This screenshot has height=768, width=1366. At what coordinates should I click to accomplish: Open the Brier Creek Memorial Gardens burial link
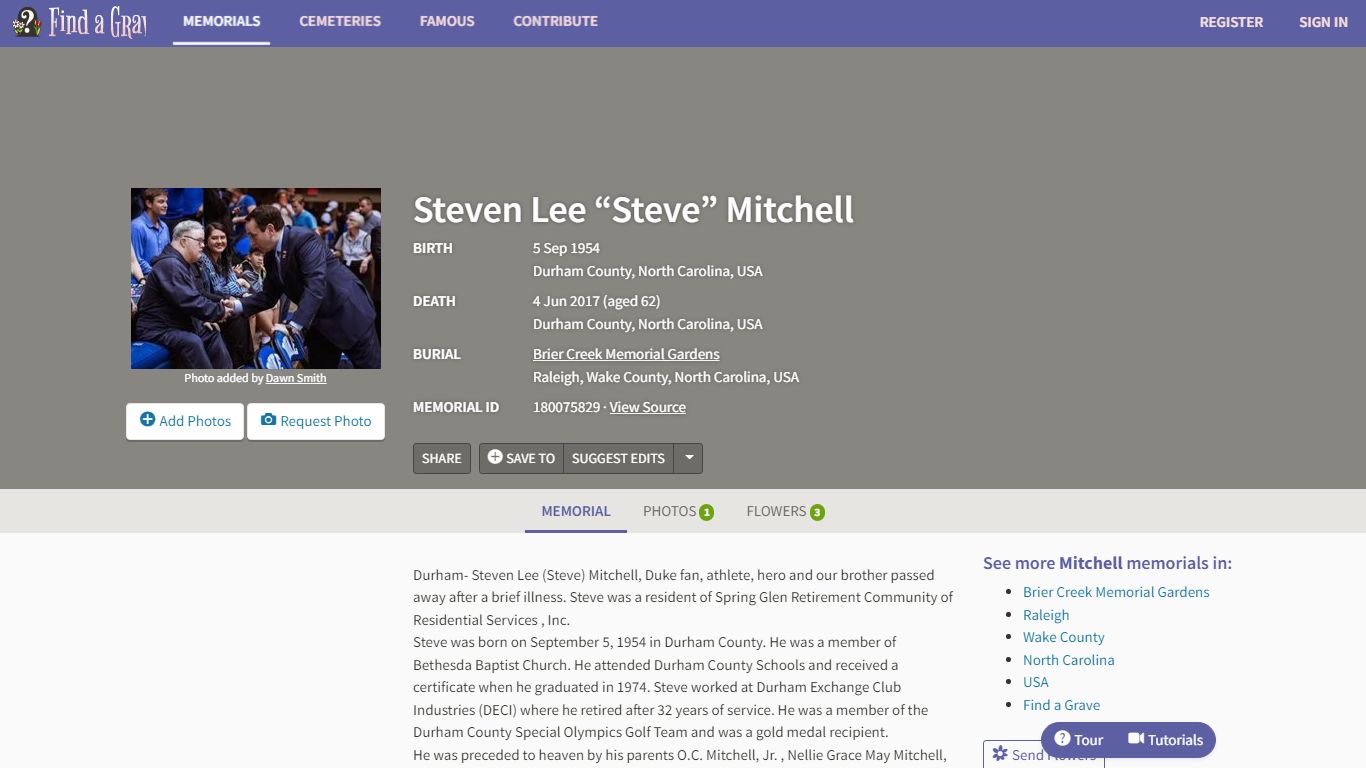click(x=626, y=354)
